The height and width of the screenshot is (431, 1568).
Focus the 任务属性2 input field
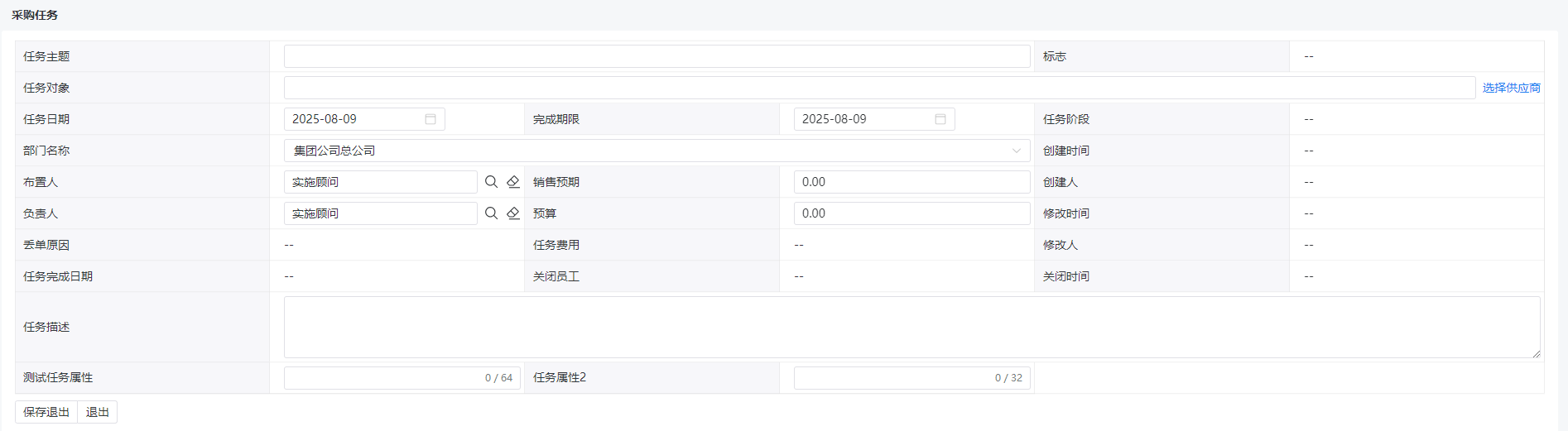(x=912, y=377)
